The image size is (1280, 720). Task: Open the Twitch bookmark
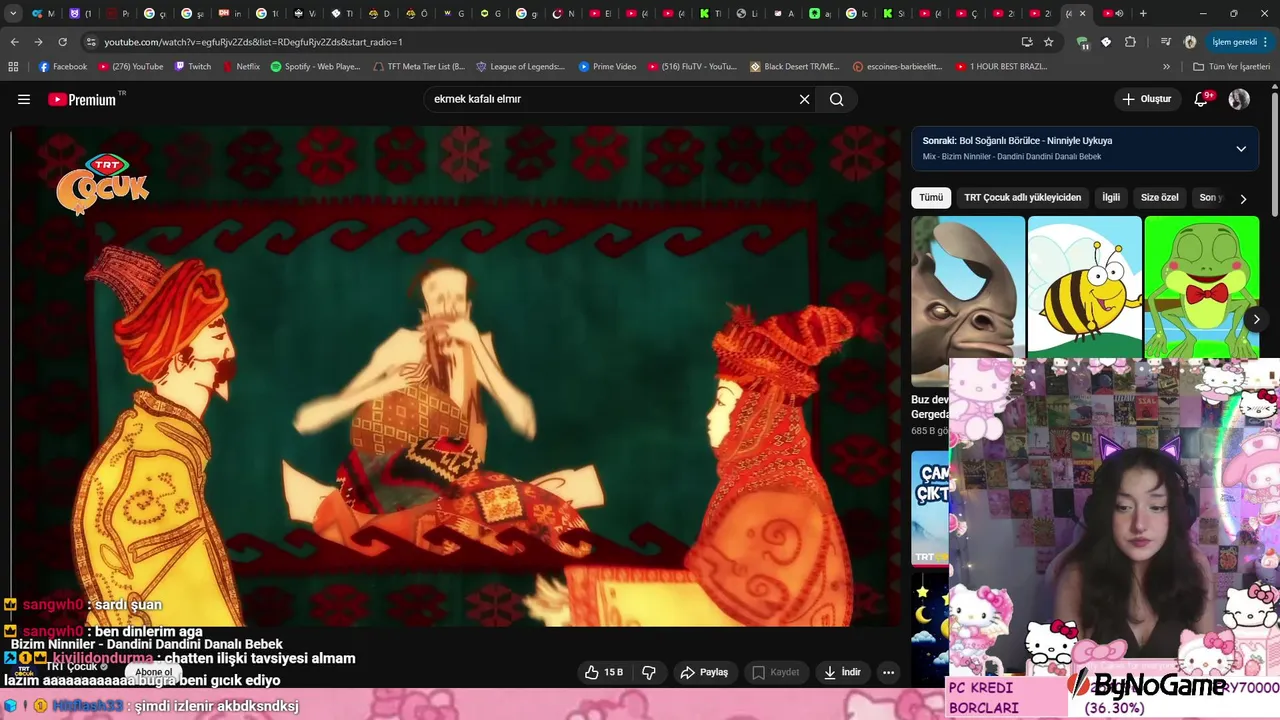pyautogui.click(x=193, y=66)
